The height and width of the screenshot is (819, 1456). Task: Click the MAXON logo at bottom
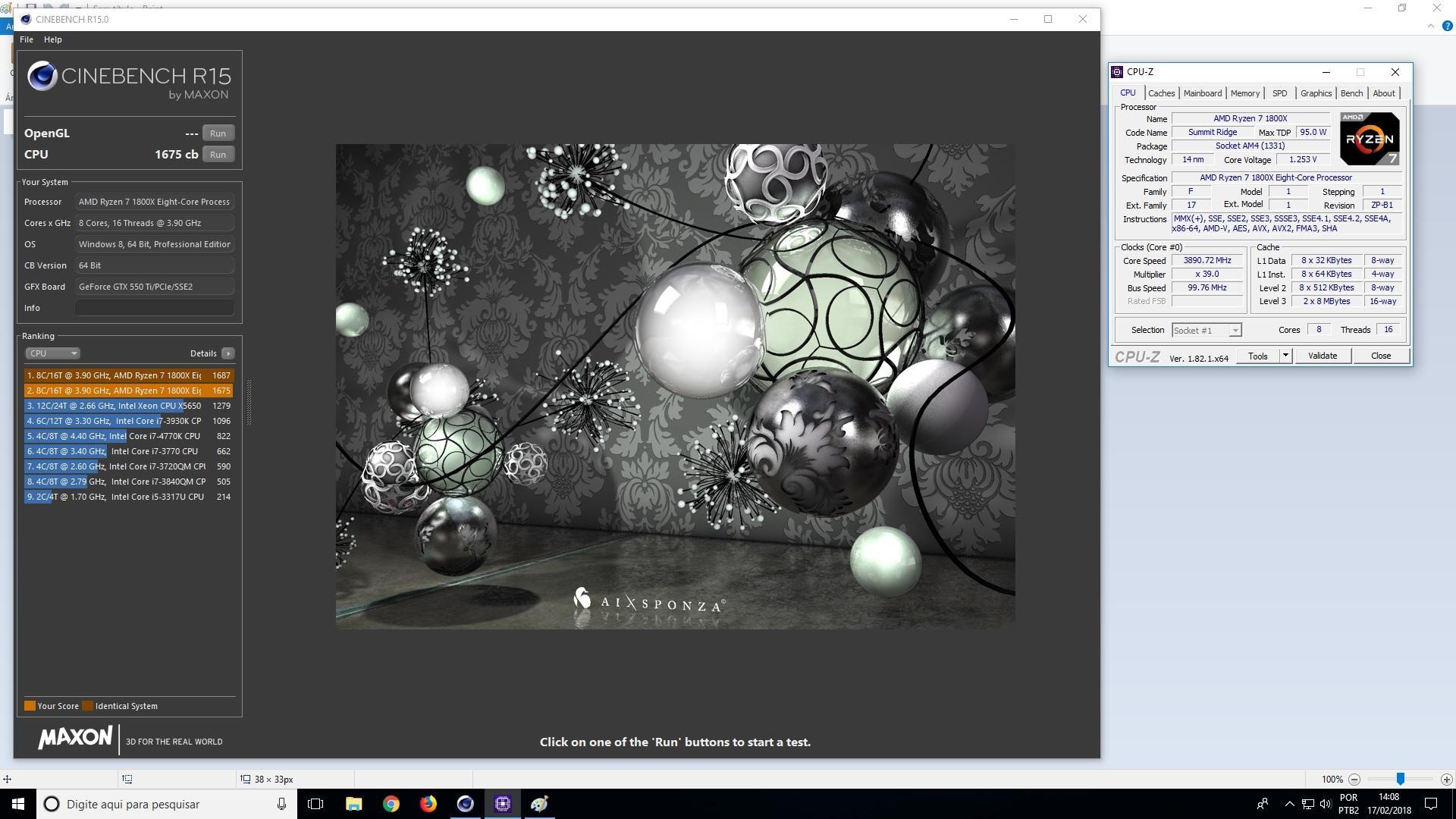[x=75, y=737]
